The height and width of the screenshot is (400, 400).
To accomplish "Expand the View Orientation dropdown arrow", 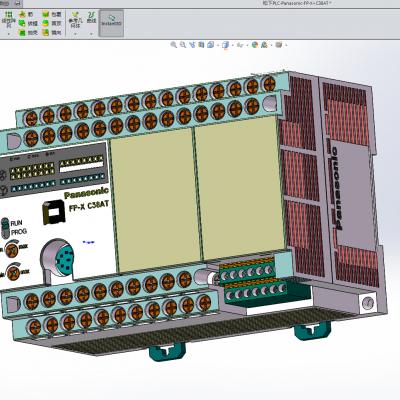I will click(x=218, y=45).
